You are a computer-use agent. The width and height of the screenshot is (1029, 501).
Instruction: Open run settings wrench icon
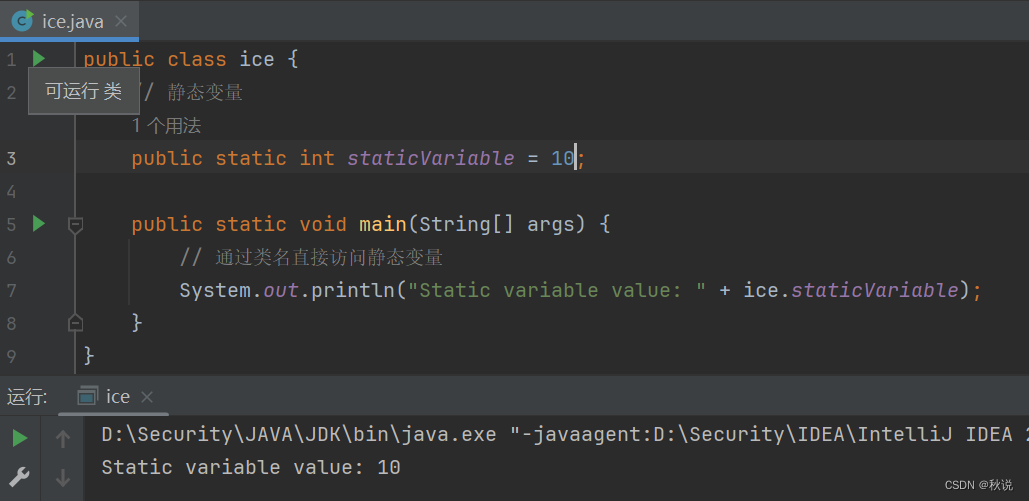tap(19, 477)
